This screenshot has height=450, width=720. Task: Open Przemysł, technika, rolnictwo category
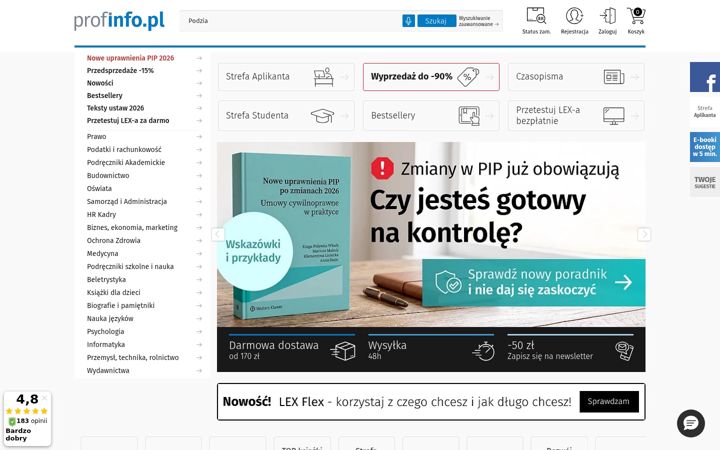click(133, 357)
